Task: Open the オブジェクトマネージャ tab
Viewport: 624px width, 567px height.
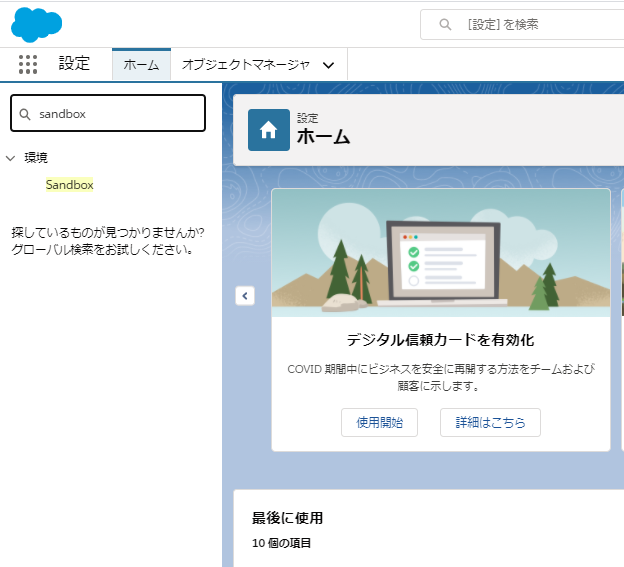Action: tap(246, 64)
